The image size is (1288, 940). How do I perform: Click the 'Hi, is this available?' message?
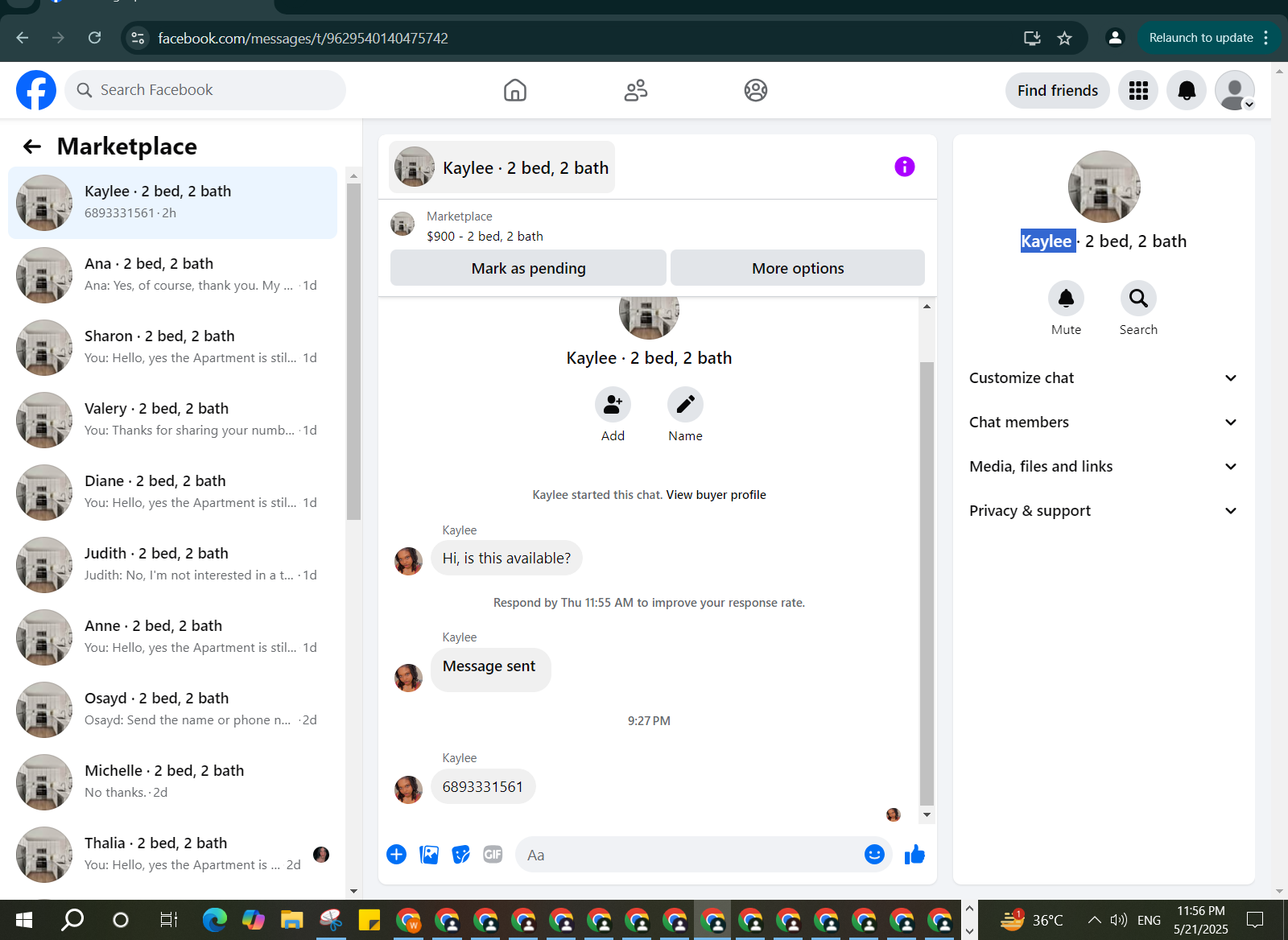(506, 559)
